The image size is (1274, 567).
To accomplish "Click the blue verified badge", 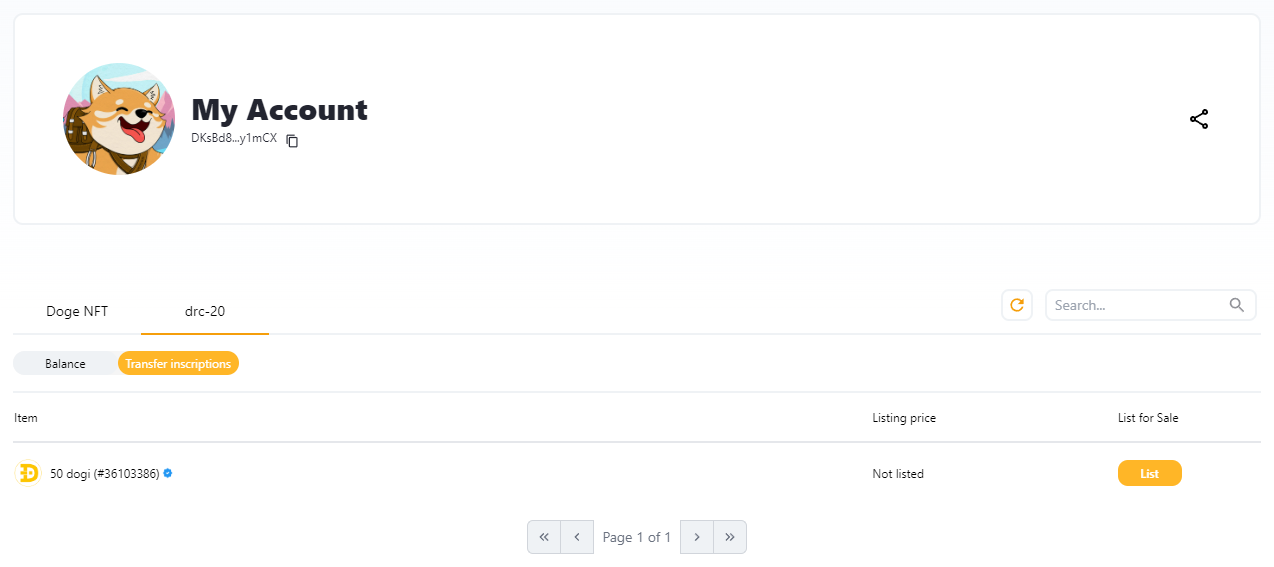I will 168,473.
